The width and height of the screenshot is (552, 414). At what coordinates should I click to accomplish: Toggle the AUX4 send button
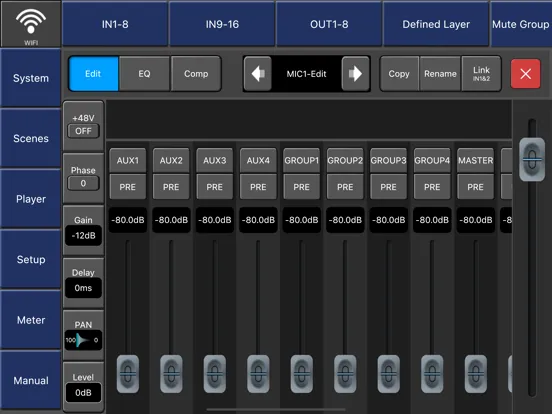258,161
